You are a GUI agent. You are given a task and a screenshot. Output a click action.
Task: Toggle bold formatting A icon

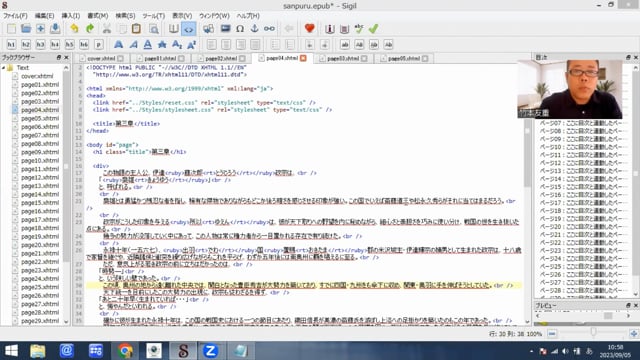118,44
